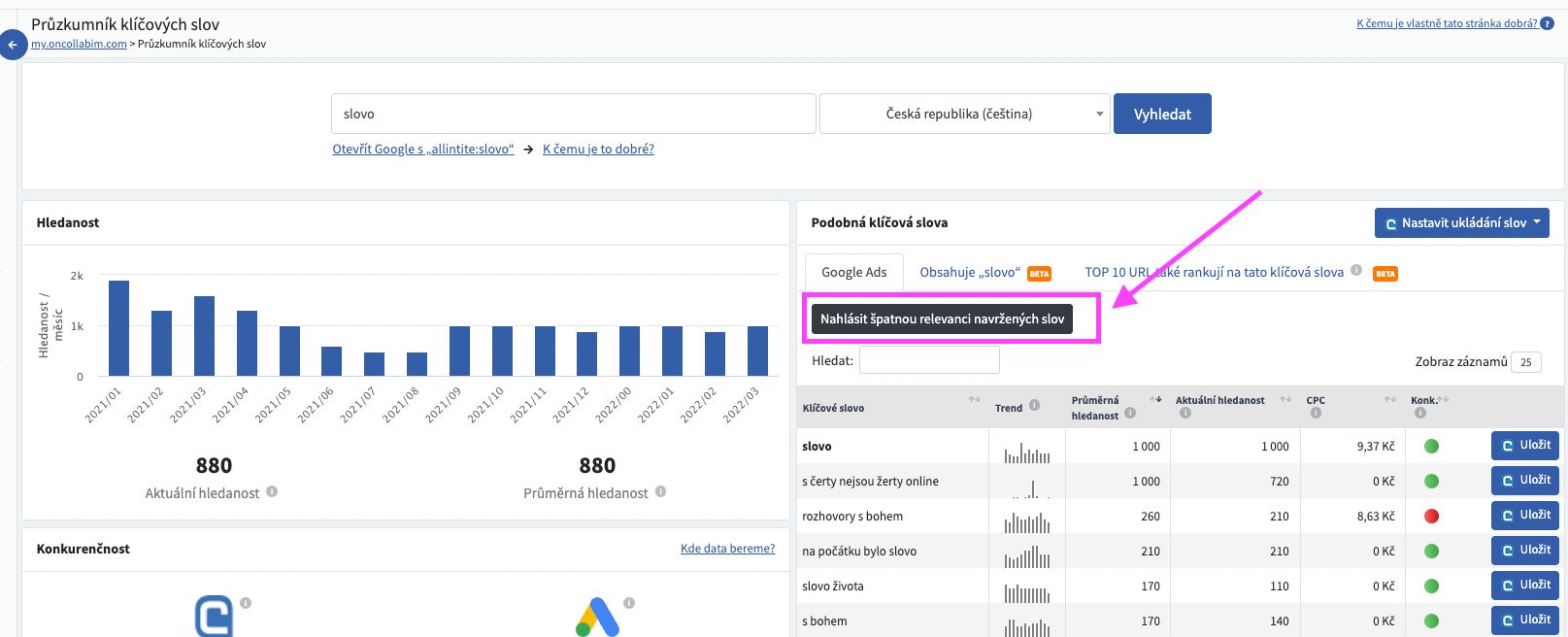Click the CPC value 9,37 Kč

(1376, 447)
